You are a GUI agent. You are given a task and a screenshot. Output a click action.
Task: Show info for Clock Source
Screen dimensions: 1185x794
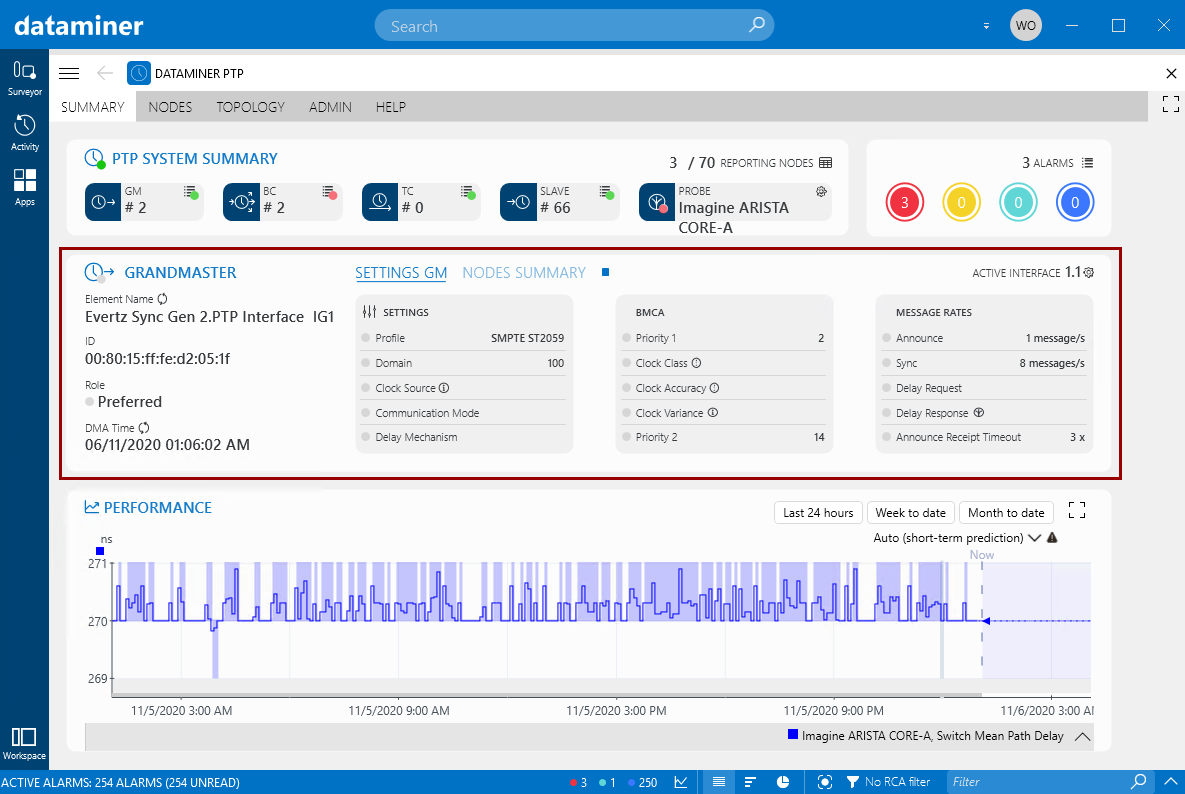444,388
